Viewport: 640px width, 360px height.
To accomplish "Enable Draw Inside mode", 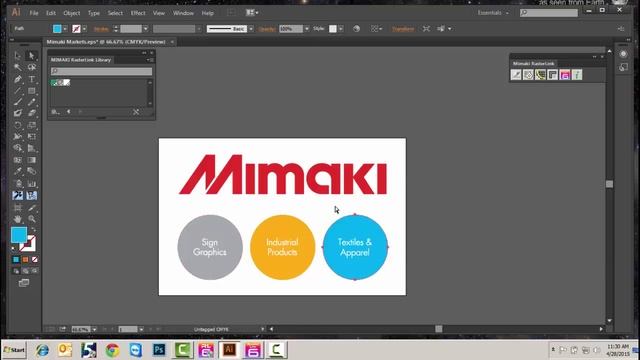I will click(x=35, y=271).
